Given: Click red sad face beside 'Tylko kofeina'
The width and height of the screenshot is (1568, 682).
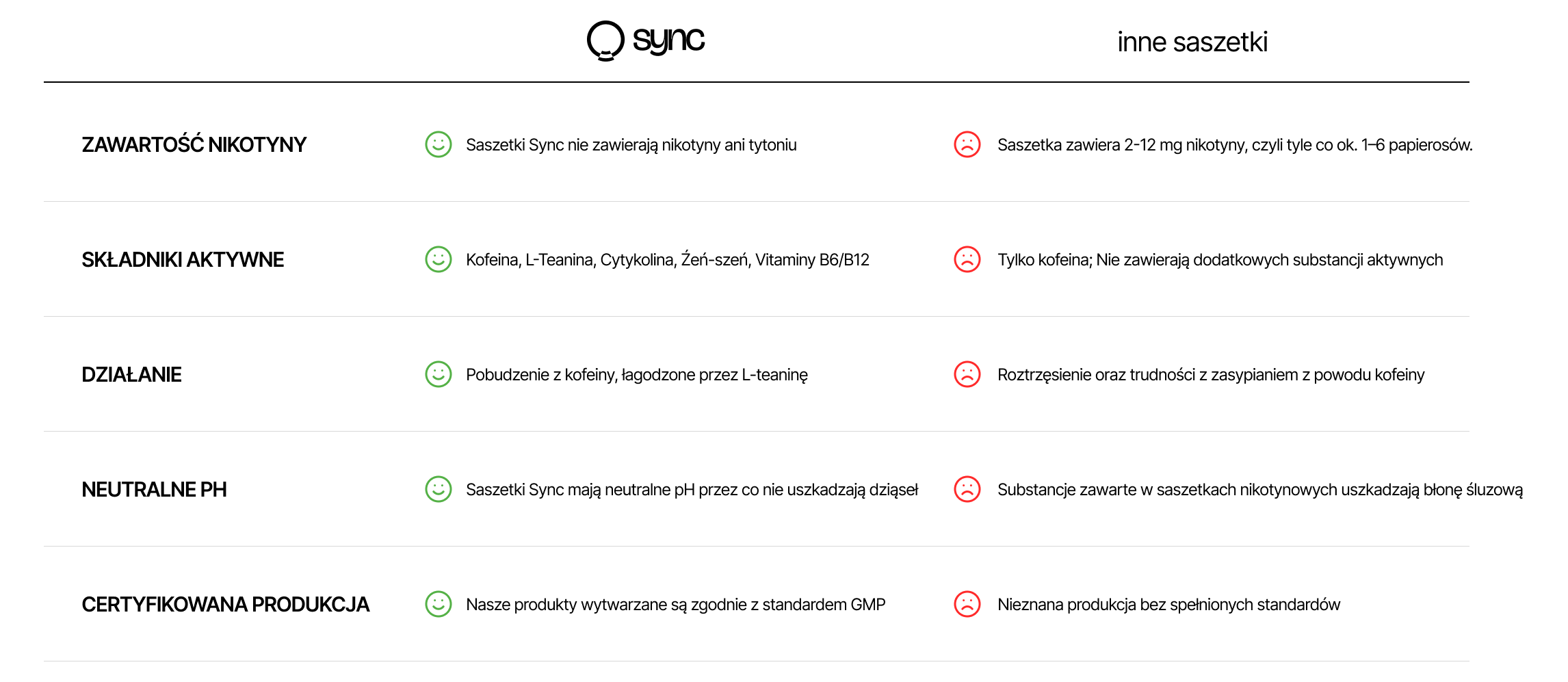Looking at the screenshot, I should pyautogui.click(x=967, y=259).
